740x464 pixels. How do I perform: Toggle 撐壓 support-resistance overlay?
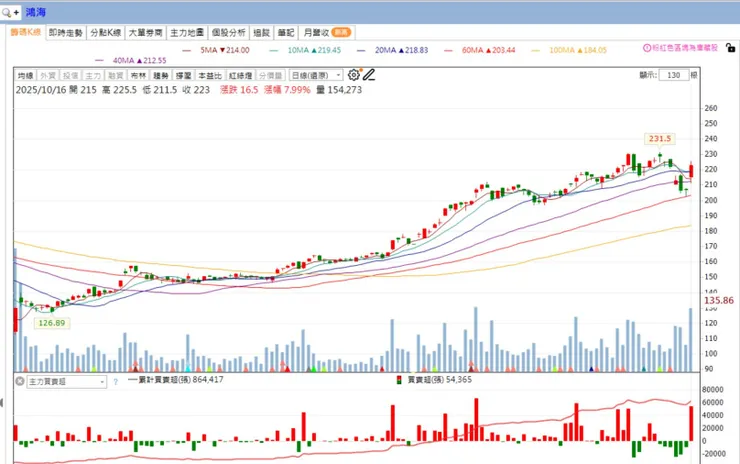[x=184, y=76]
